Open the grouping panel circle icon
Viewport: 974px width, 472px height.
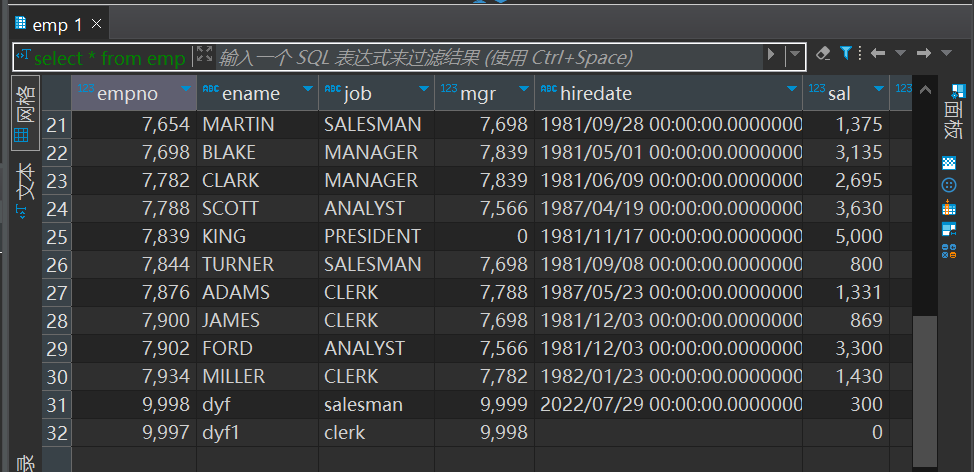[949, 185]
